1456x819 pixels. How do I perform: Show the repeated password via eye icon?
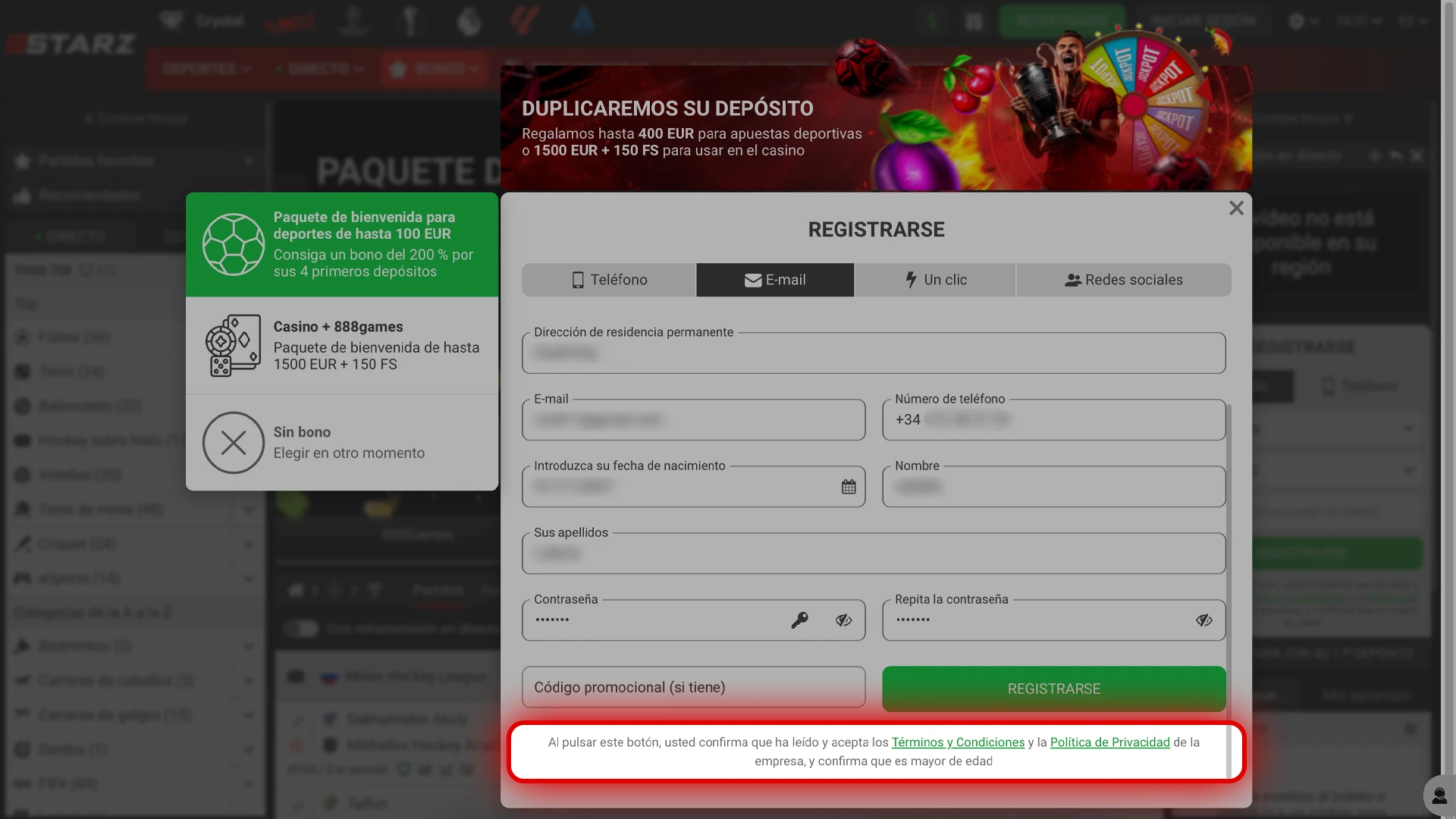pos(1203,620)
